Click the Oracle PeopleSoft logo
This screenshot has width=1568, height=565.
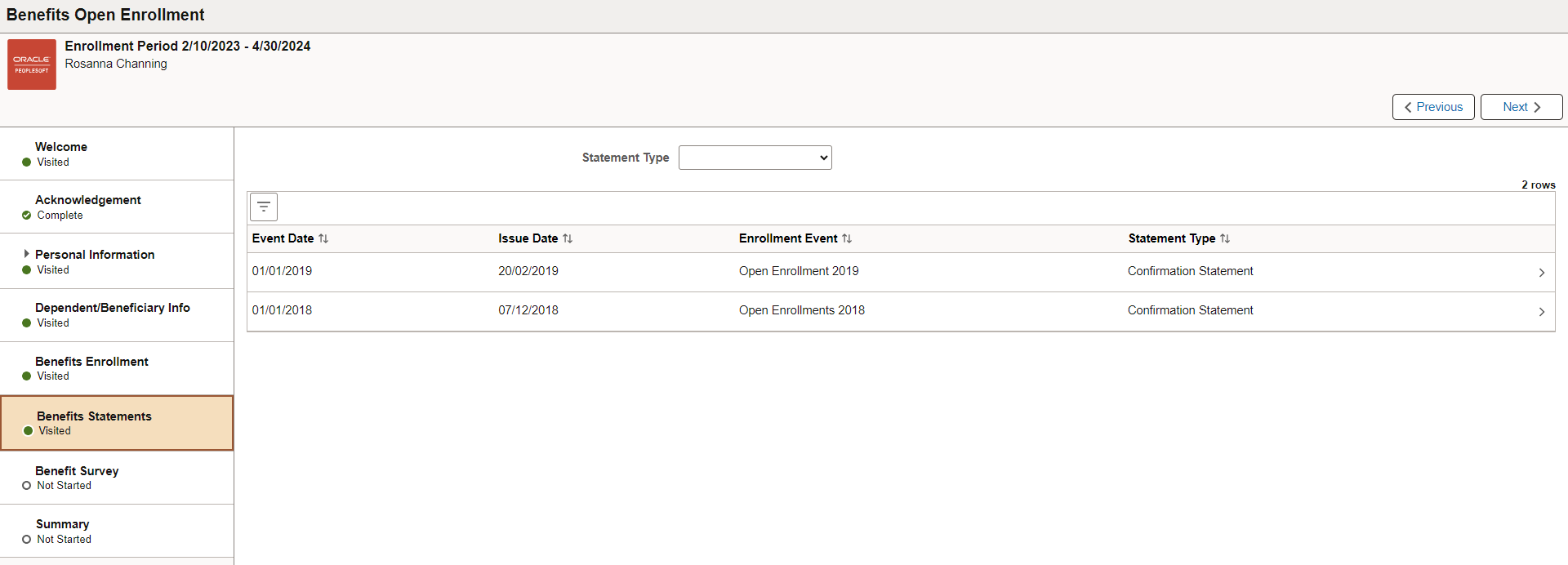click(32, 65)
